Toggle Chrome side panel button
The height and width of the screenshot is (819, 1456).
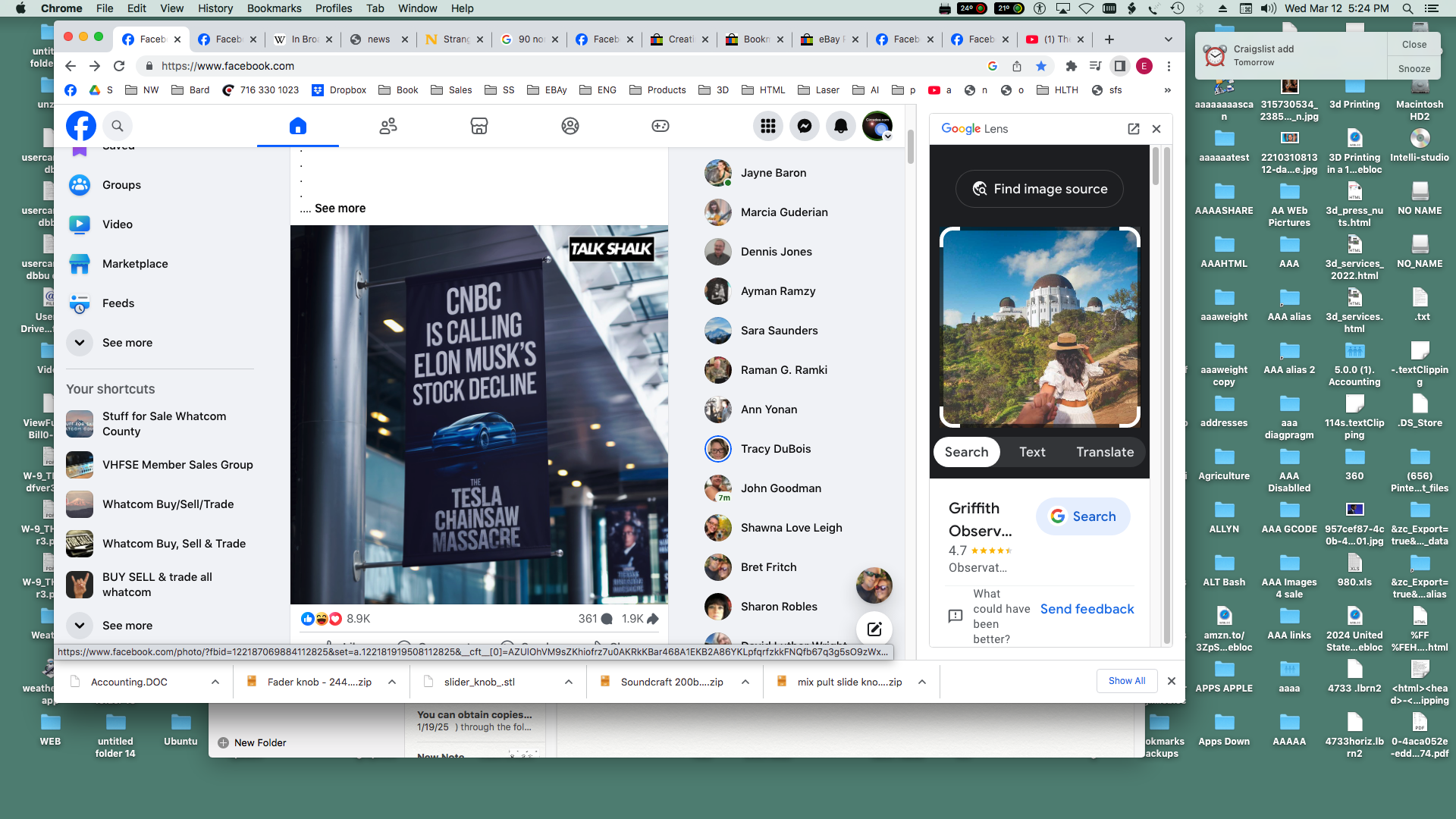[1119, 66]
